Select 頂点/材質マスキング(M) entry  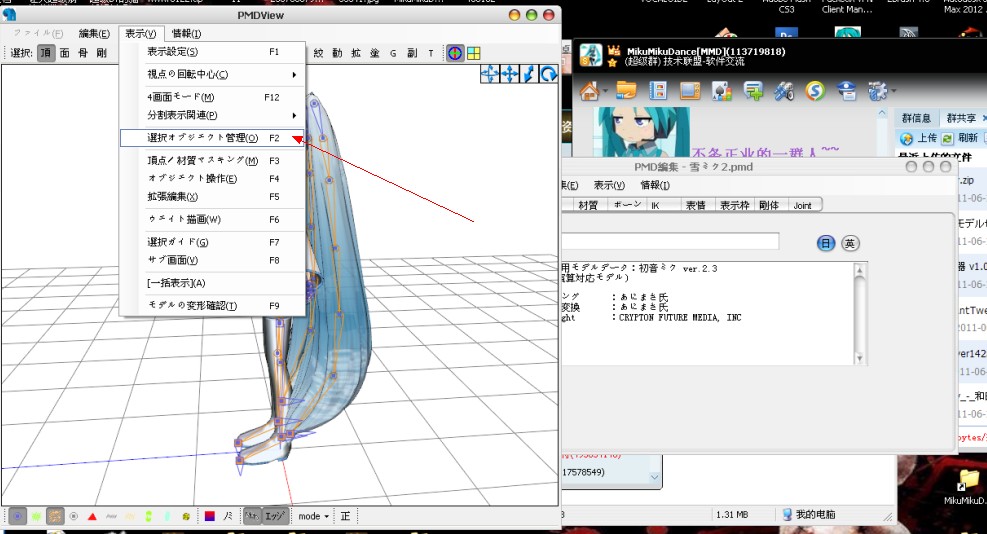coord(213,161)
